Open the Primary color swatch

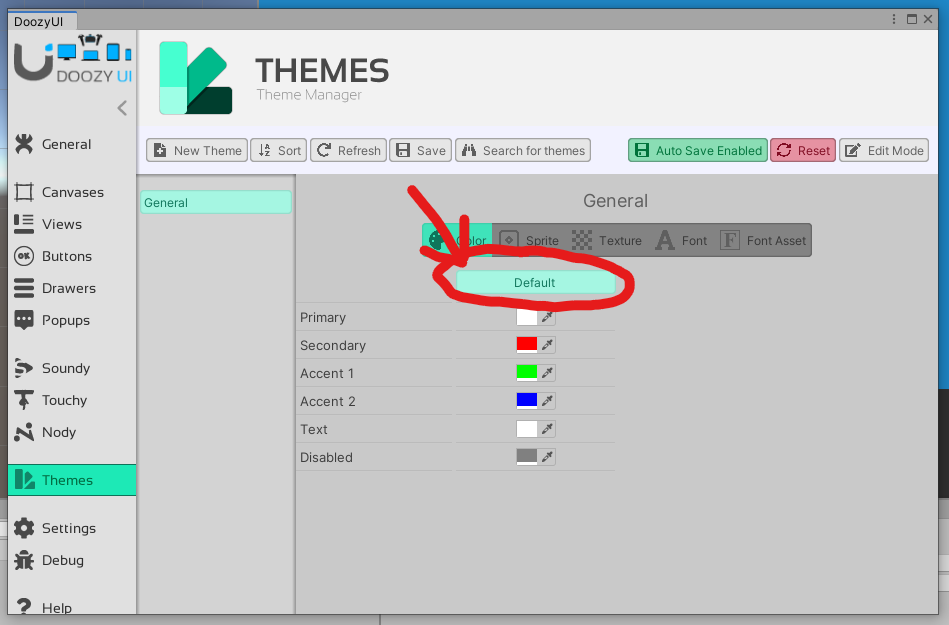pyautogui.click(x=527, y=317)
